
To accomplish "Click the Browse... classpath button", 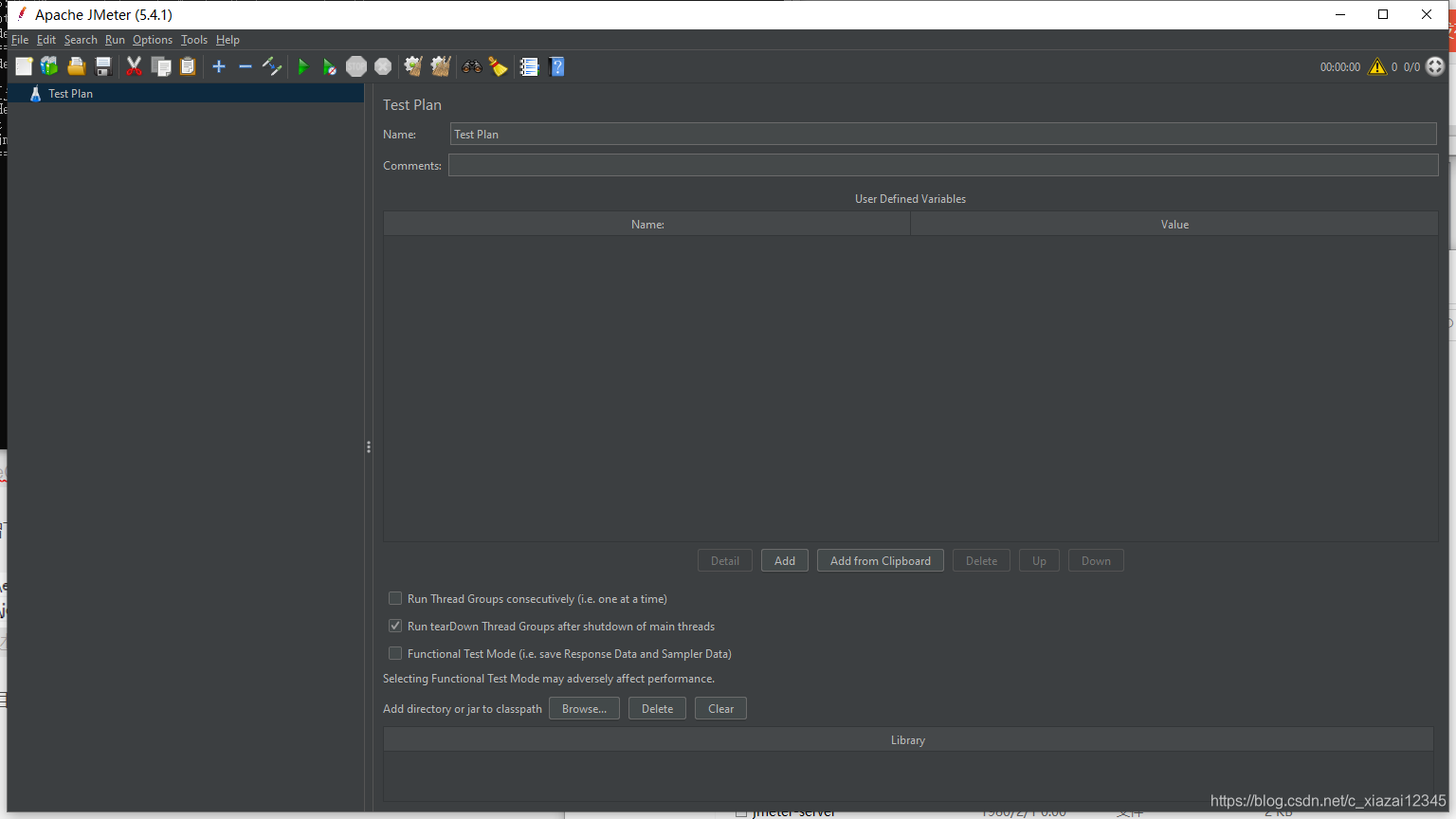I will 584,708.
